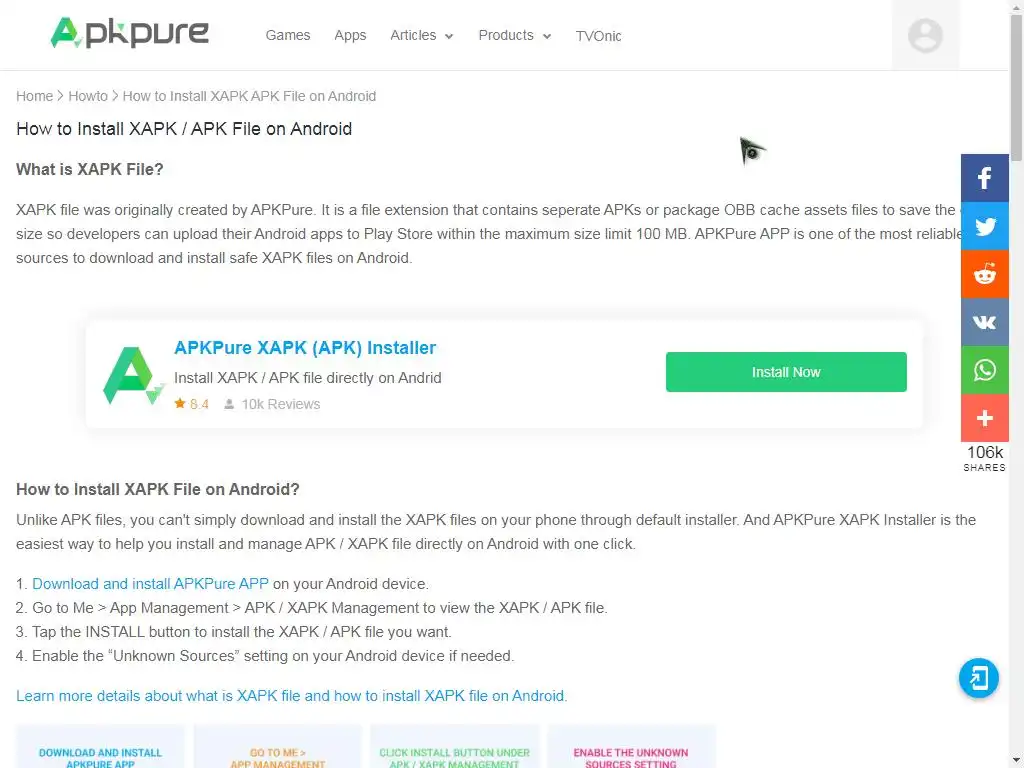Screen dimensions: 1024x768
Task: Click the vertical page scrollbar thumb
Action: pos(1016,86)
